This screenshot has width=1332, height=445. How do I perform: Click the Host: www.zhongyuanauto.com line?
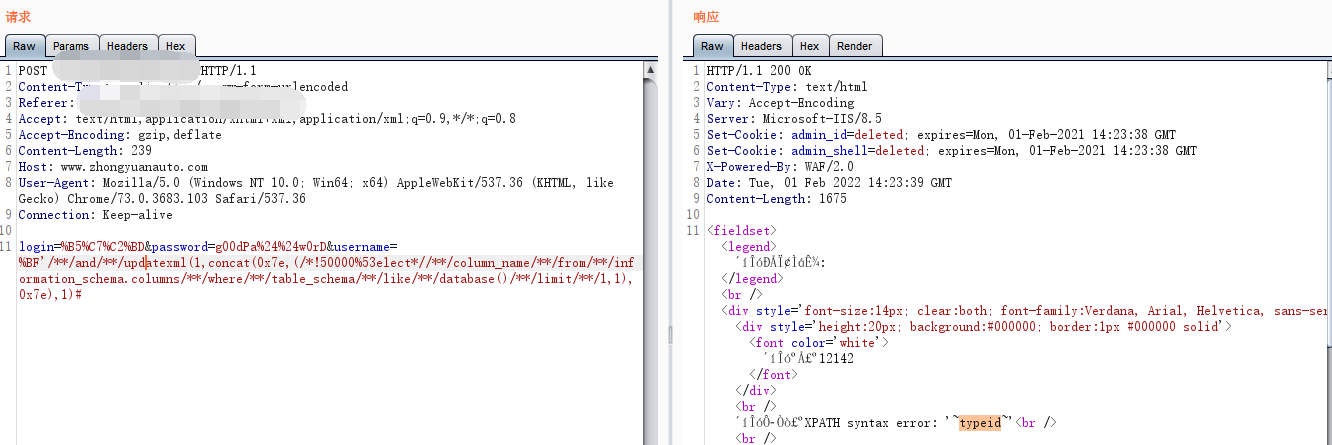click(113, 167)
